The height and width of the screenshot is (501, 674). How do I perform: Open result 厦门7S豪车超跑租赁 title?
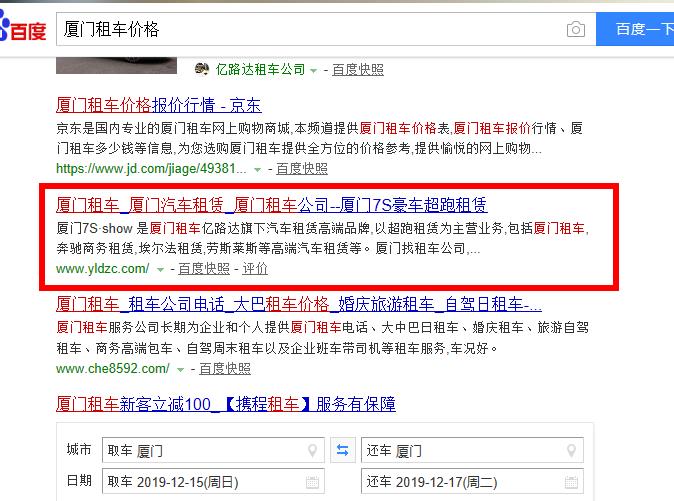[272, 205]
